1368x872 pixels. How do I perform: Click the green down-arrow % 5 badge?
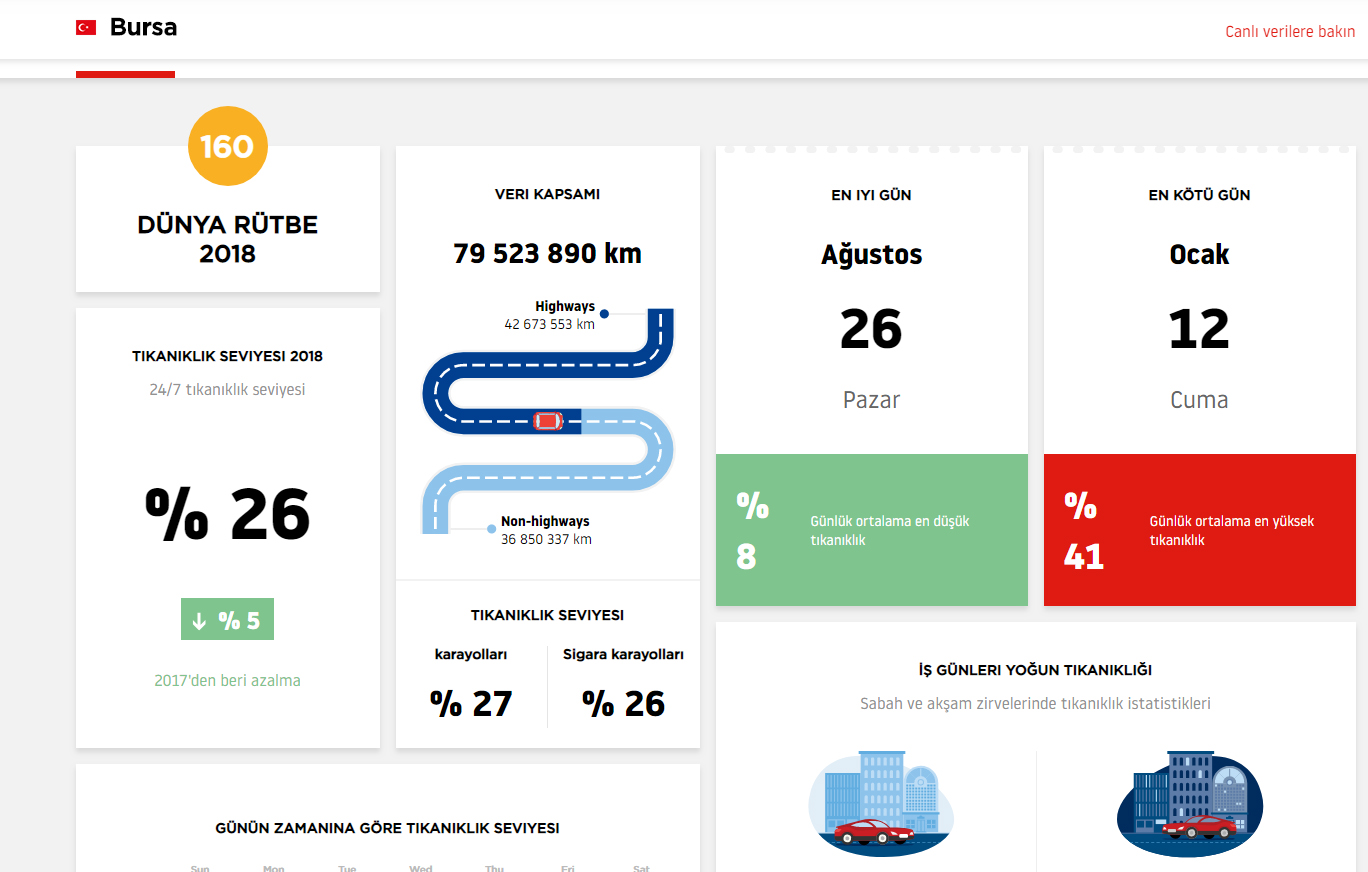pos(227,620)
